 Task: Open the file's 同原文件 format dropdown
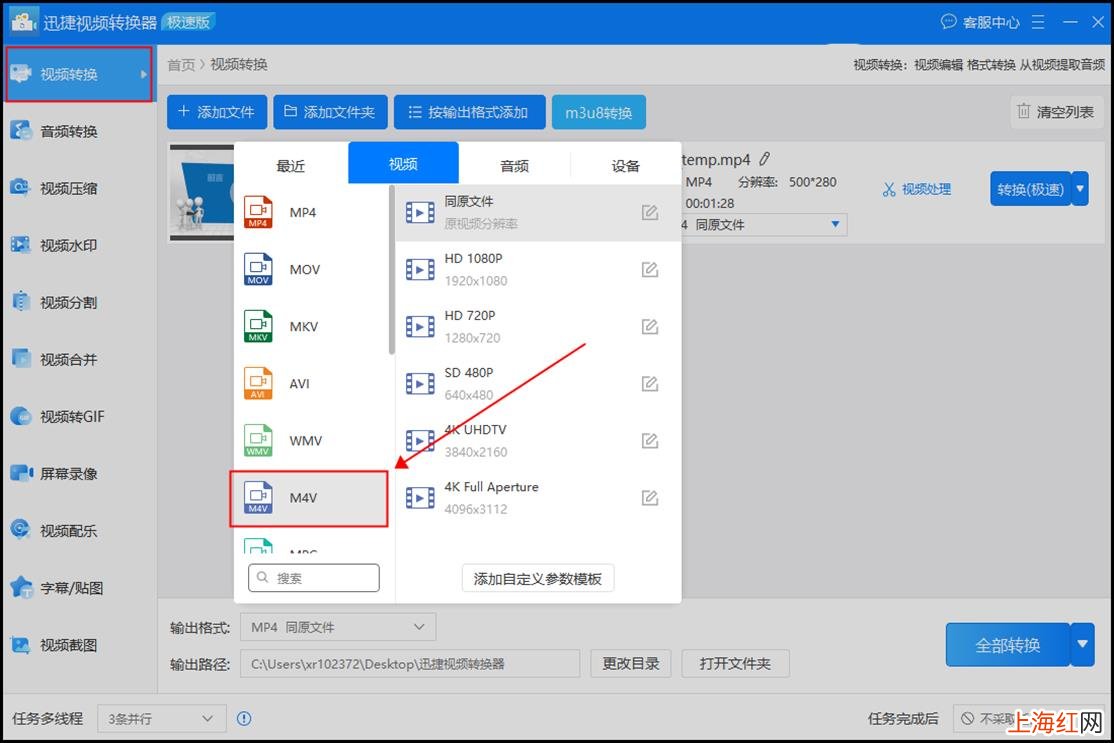(762, 224)
